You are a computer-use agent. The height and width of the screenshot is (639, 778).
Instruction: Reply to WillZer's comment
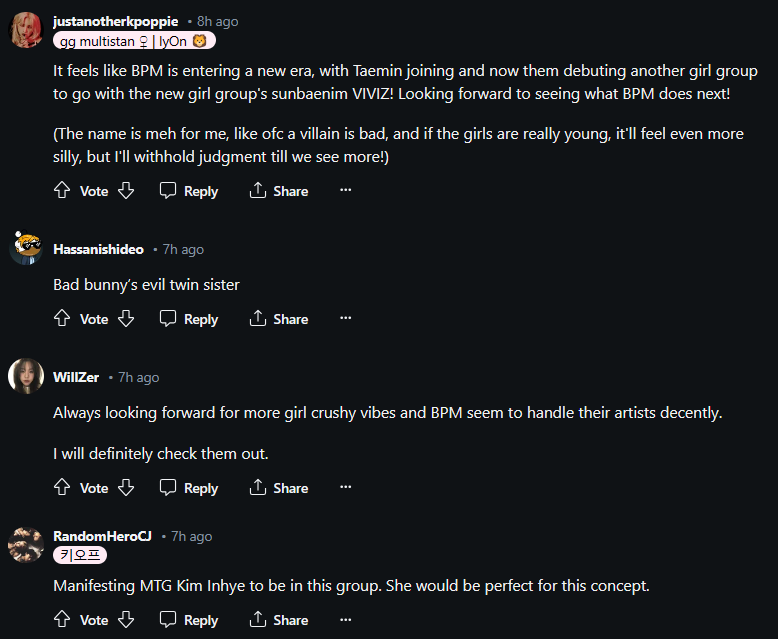click(x=189, y=488)
